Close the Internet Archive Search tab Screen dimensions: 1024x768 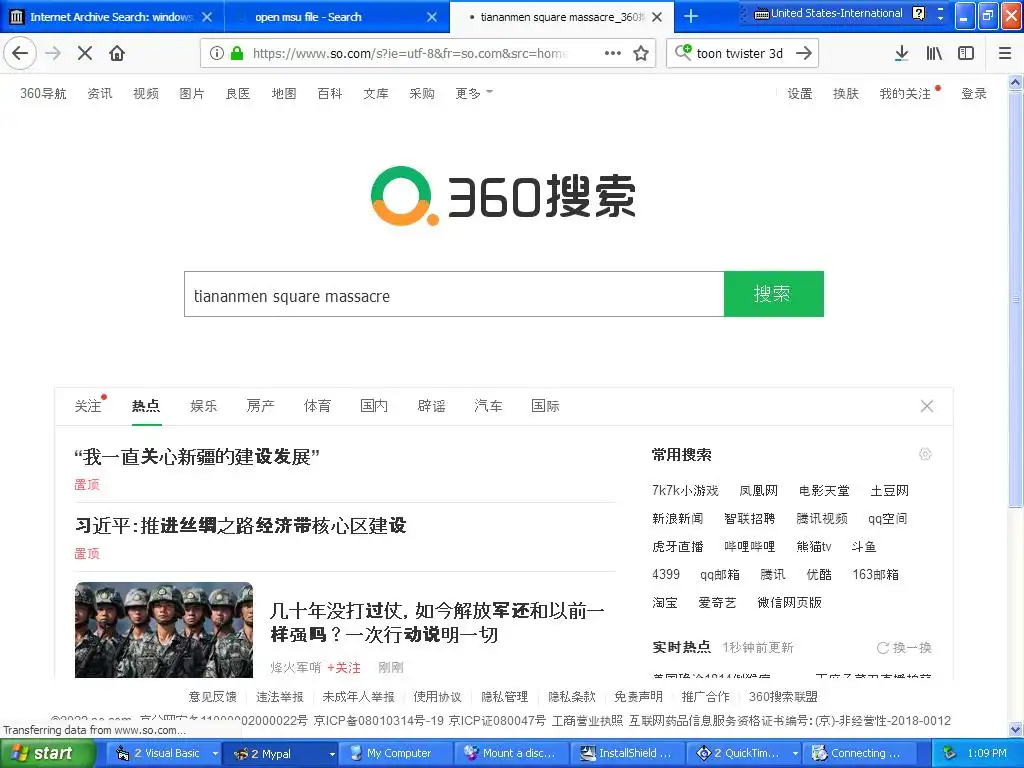tap(207, 17)
